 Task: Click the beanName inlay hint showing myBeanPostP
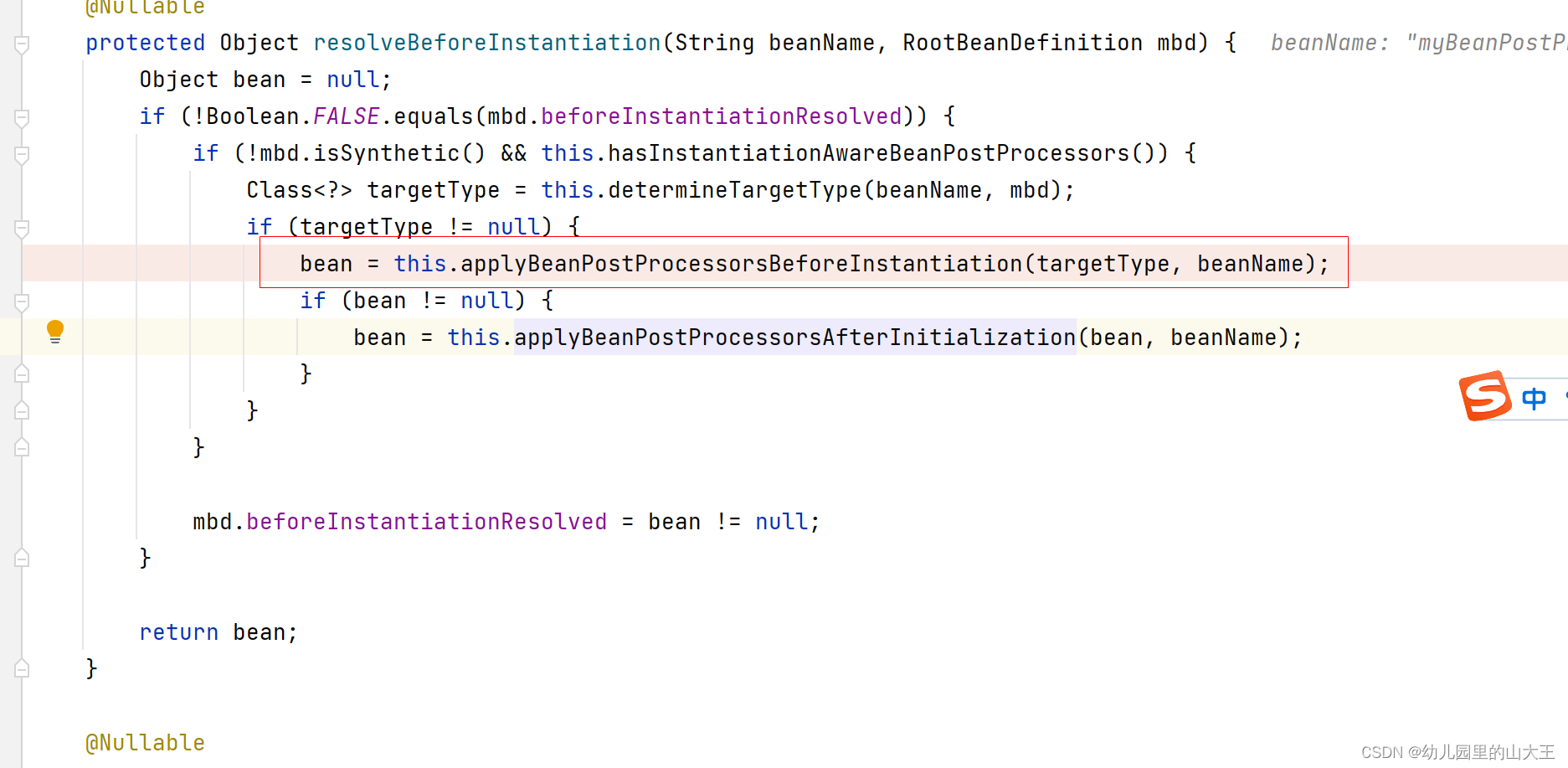click(1415, 42)
